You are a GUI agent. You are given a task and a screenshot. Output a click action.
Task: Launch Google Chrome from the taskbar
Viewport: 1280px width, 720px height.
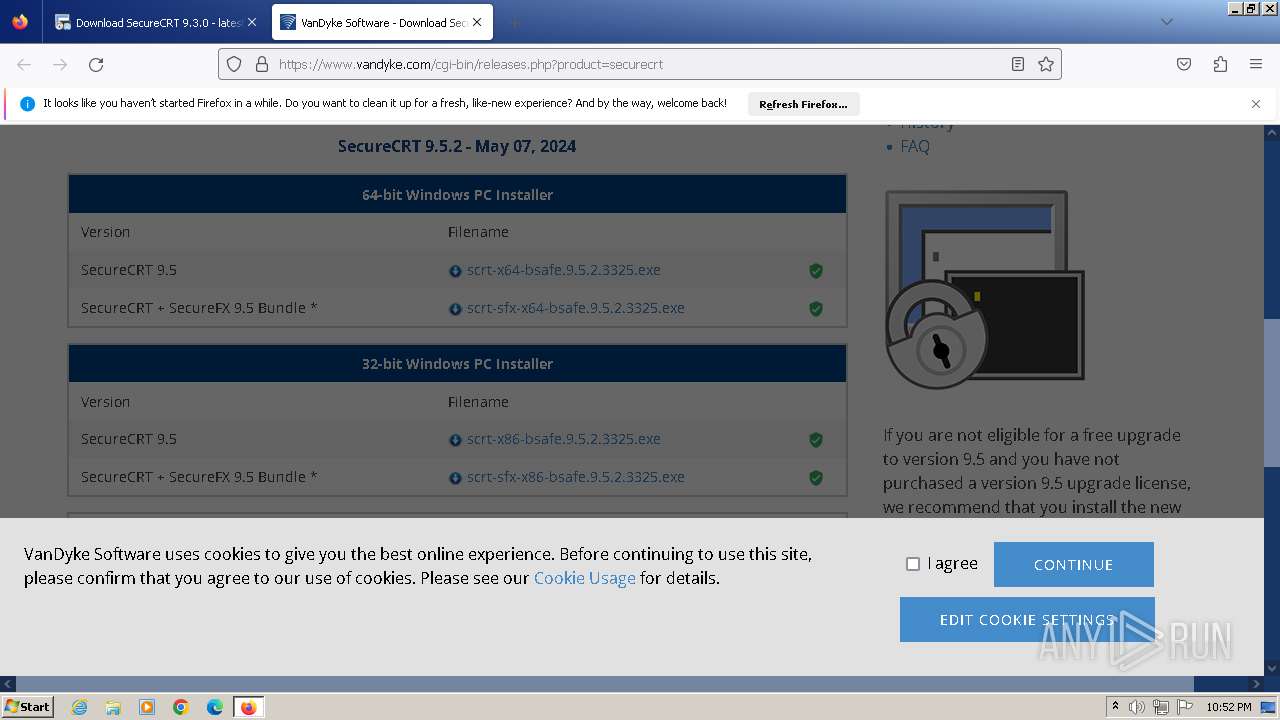pos(181,707)
